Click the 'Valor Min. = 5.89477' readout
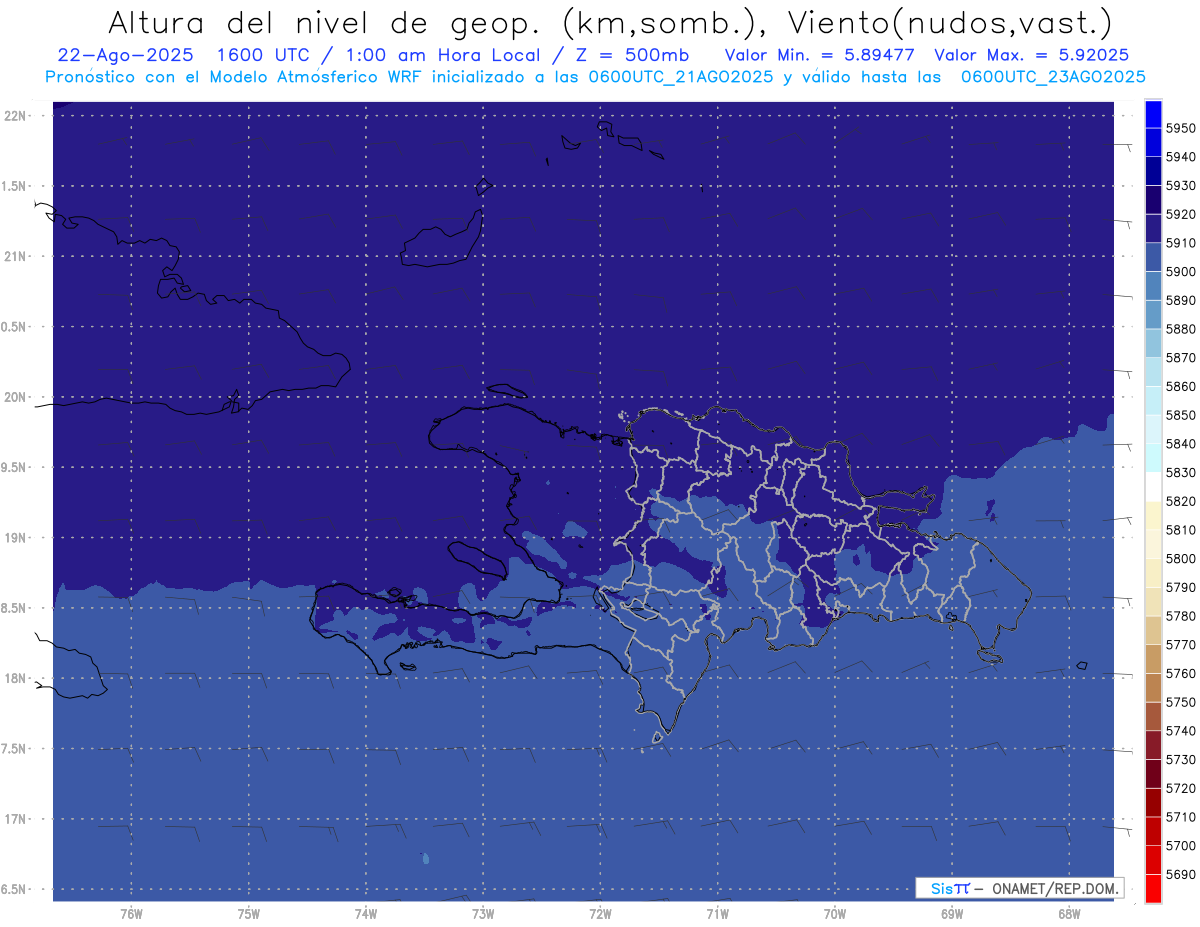Image resolution: width=1200 pixels, height=927 pixels. pyautogui.click(x=822, y=55)
